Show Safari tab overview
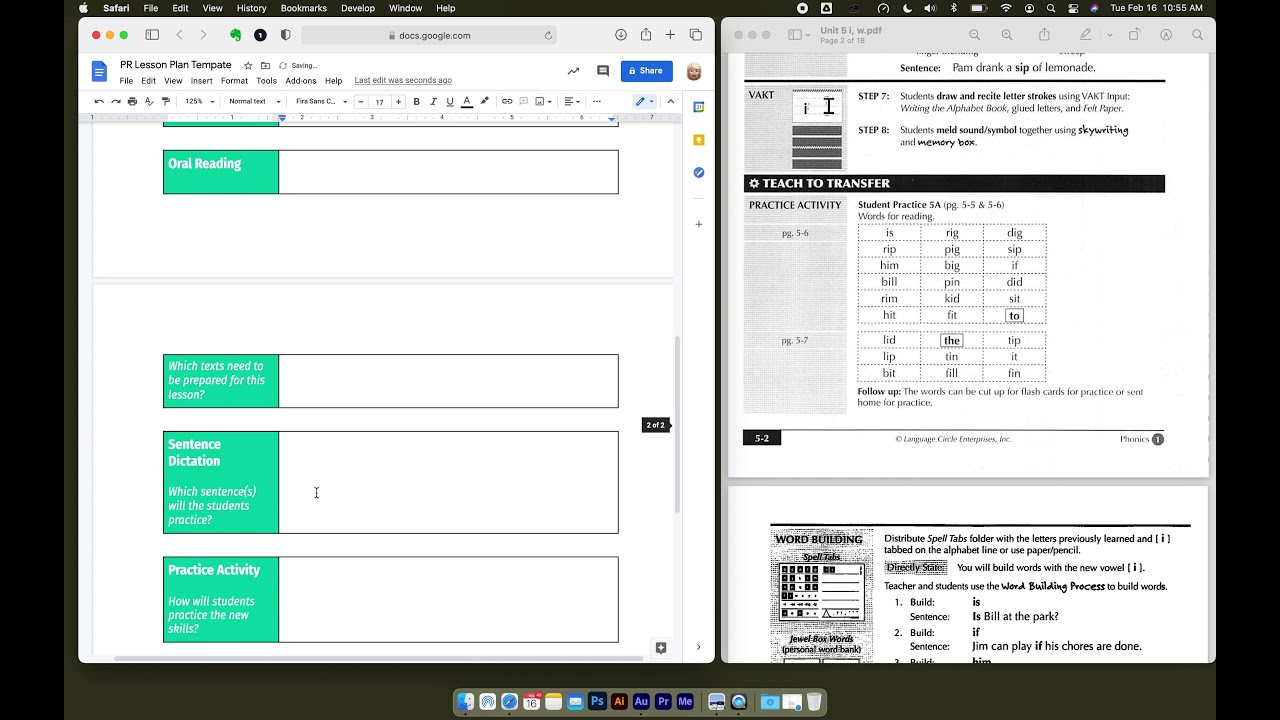The height and width of the screenshot is (720, 1280). pyautogui.click(x=696, y=35)
